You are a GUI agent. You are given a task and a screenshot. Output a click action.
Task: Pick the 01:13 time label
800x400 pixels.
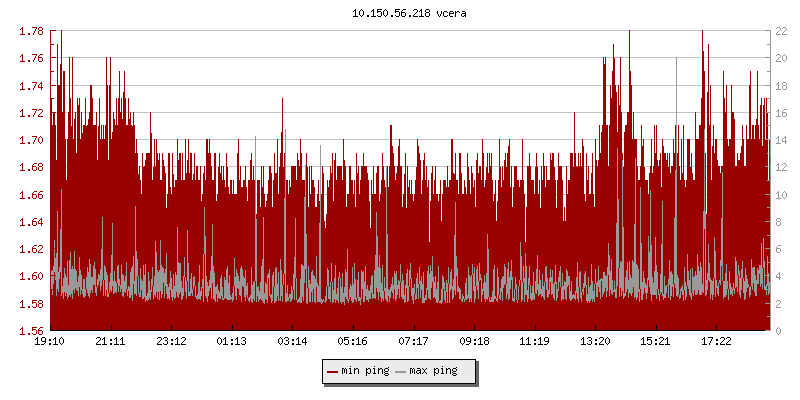232,342
